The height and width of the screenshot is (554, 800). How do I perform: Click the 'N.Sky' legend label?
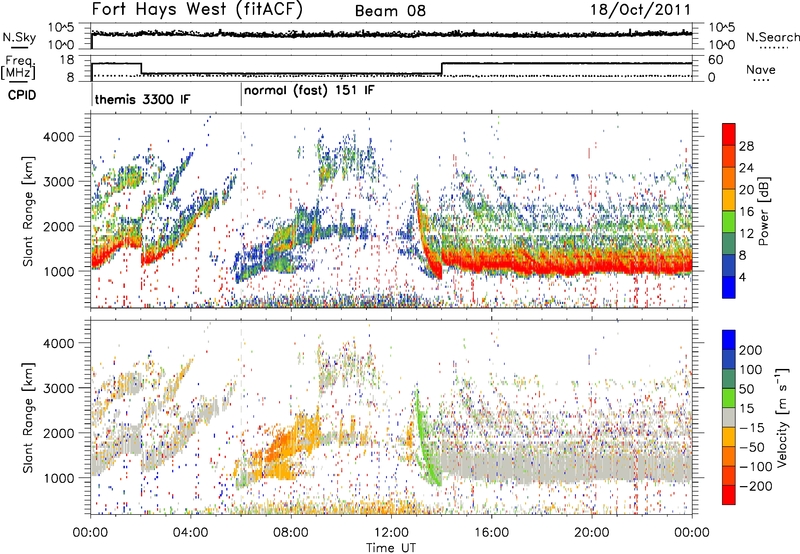click(x=19, y=37)
